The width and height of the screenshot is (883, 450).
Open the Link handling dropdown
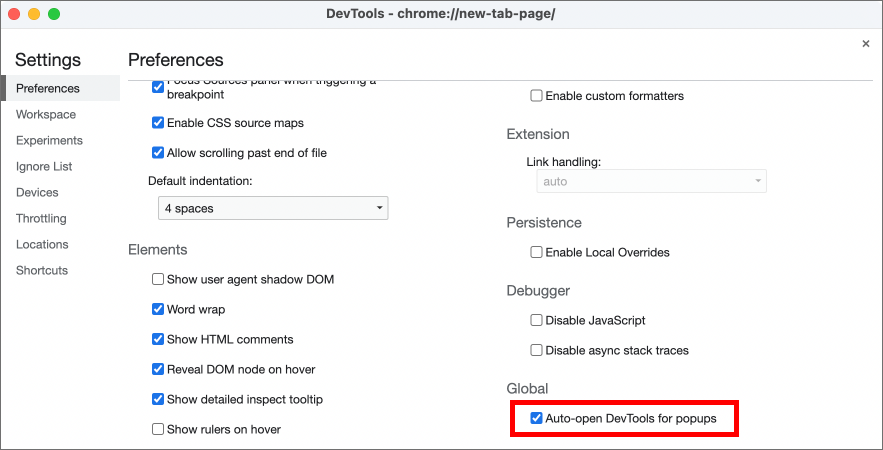651,182
